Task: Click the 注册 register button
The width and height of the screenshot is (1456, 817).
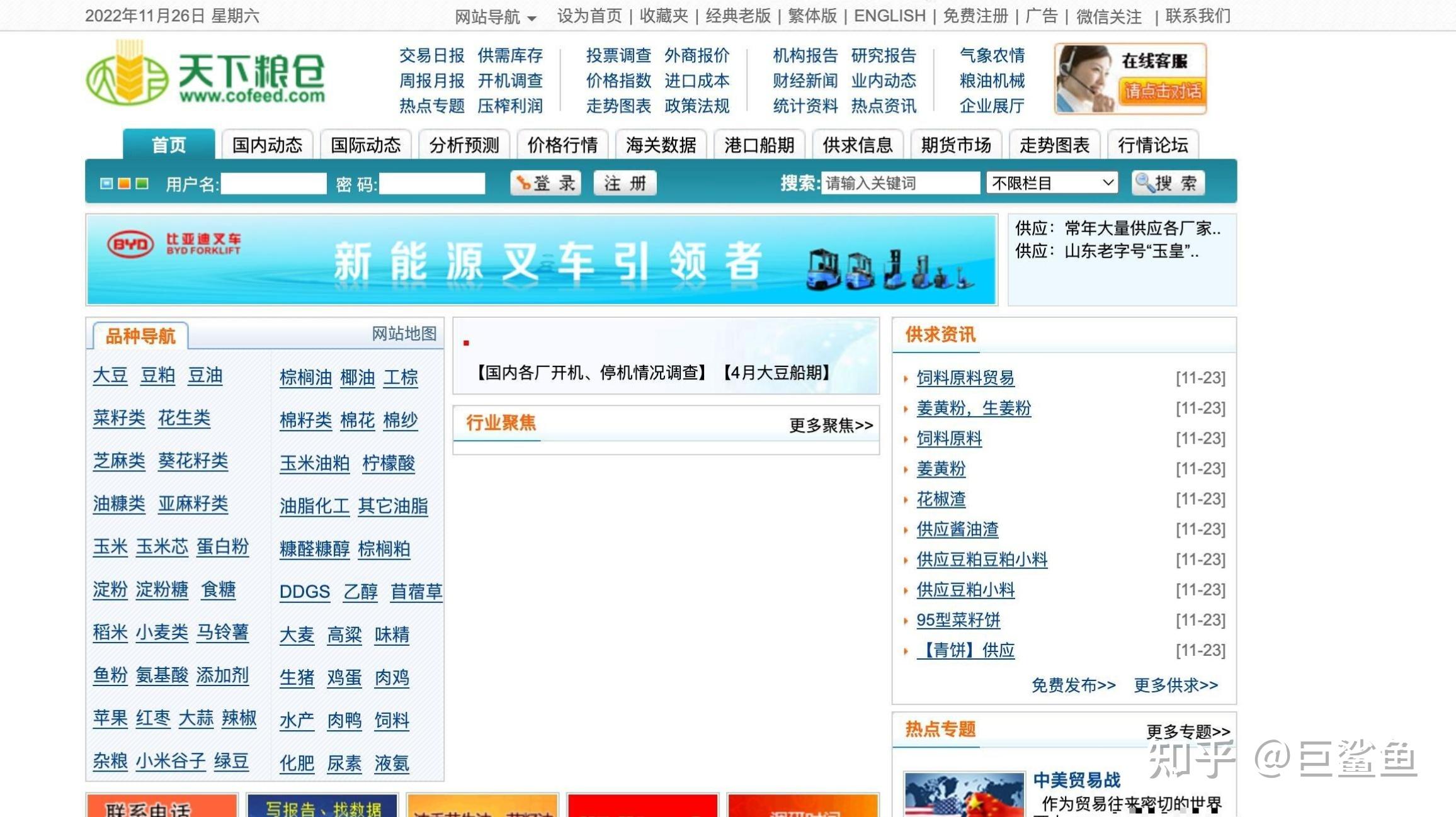Action: pos(625,183)
